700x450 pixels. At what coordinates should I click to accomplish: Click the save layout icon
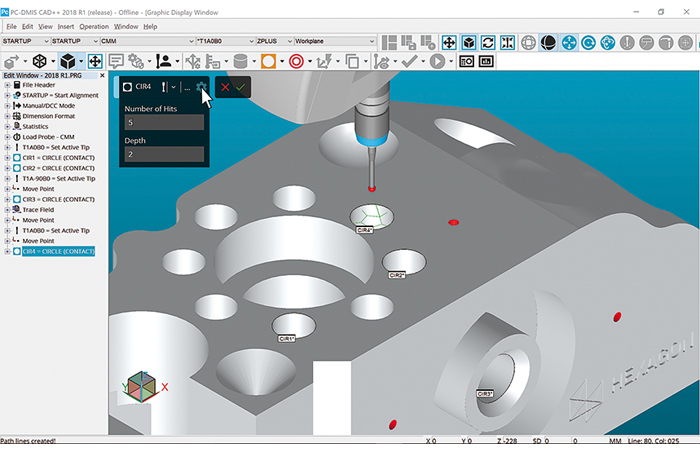(x=408, y=43)
